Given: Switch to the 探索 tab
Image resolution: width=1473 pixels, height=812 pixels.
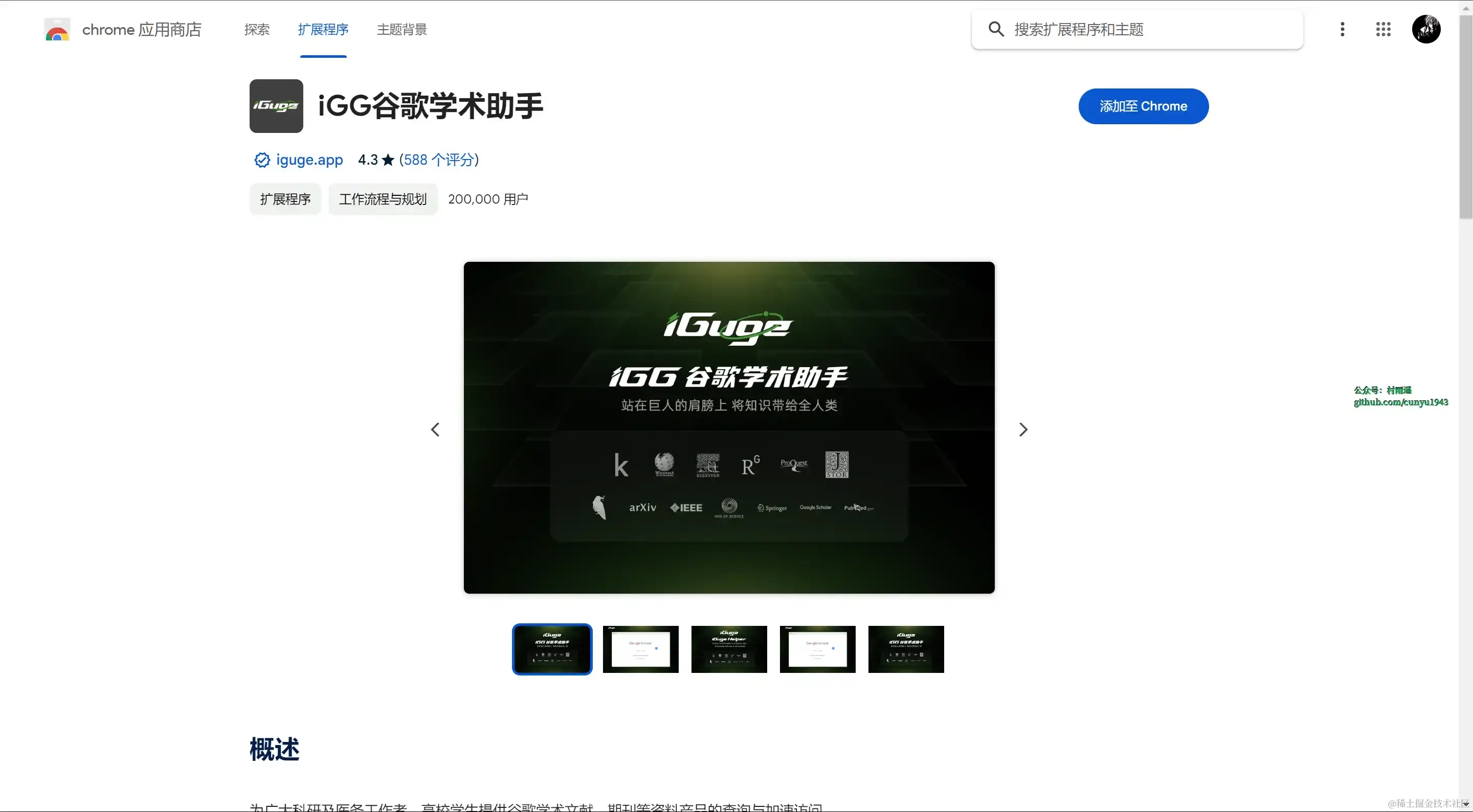Looking at the screenshot, I should [x=257, y=30].
